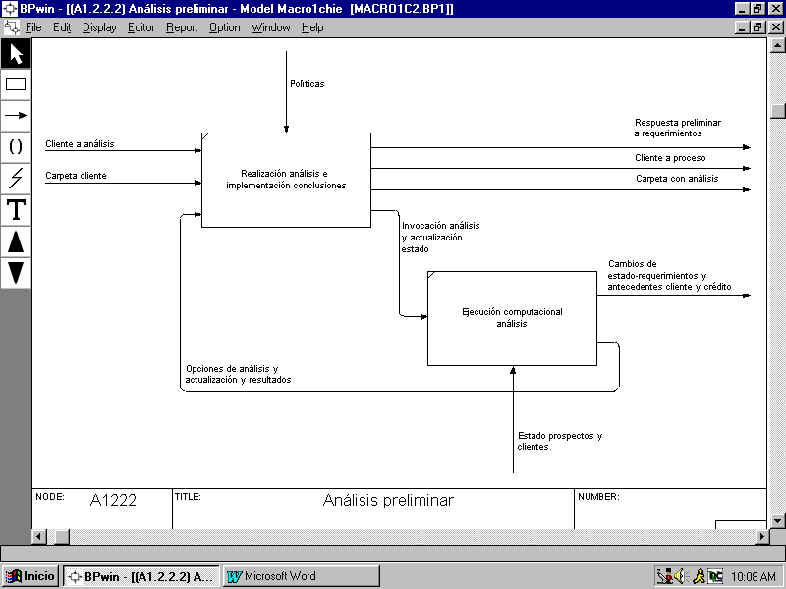
Task: Select the activity box rectangle tool
Action: click(16, 84)
